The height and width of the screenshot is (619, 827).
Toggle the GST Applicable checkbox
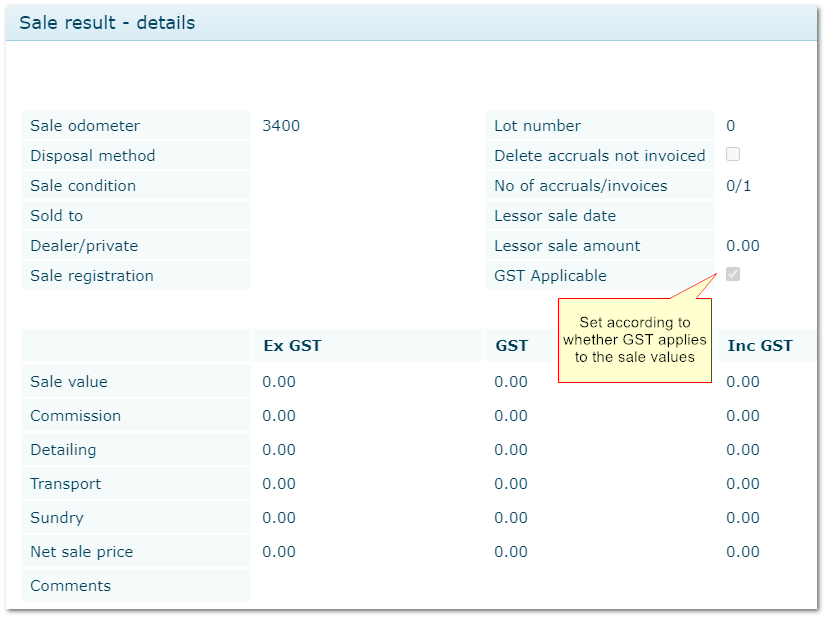[x=733, y=274]
